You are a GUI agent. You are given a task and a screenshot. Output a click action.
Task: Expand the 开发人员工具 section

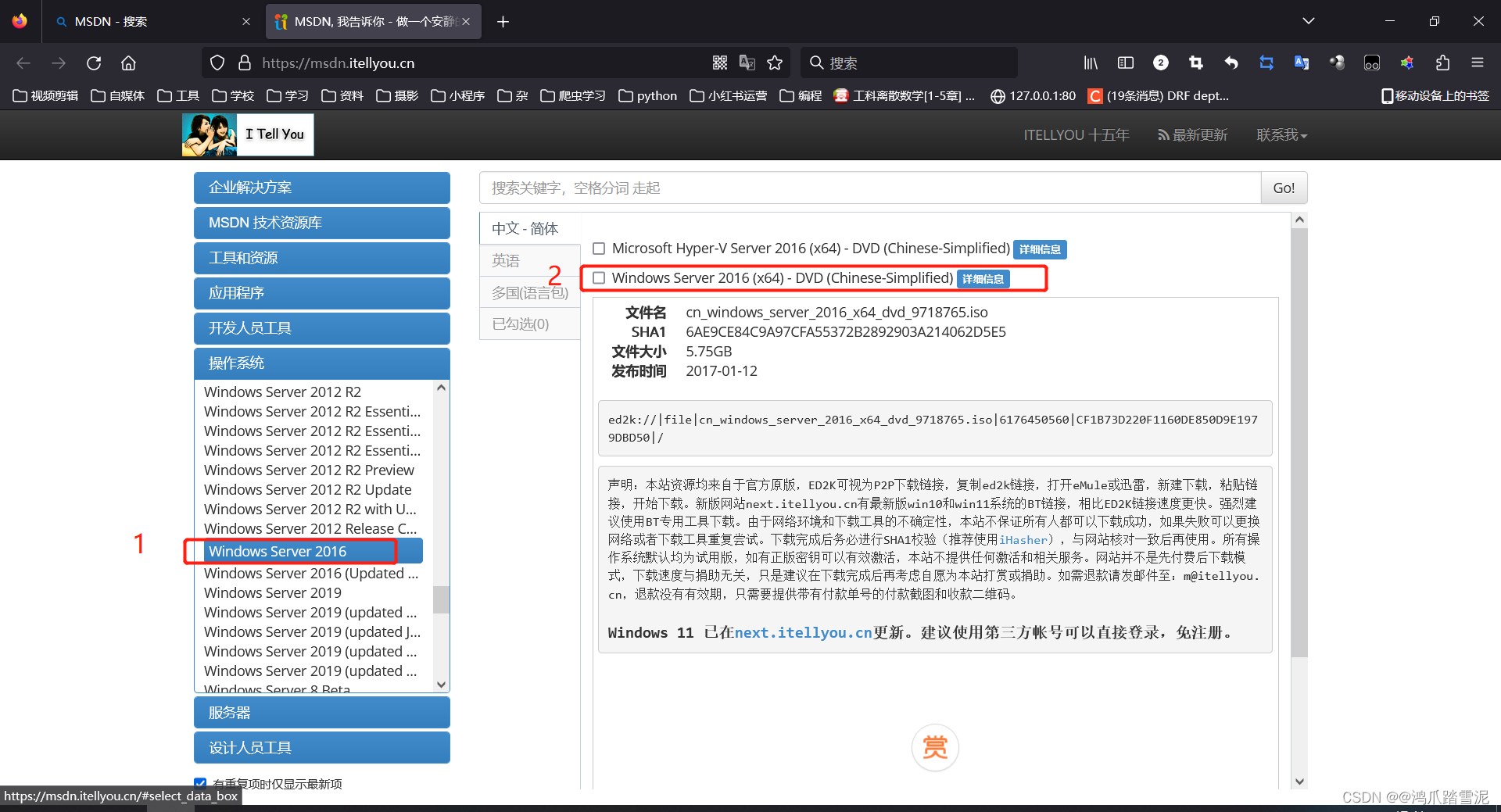click(x=322, y=328)
